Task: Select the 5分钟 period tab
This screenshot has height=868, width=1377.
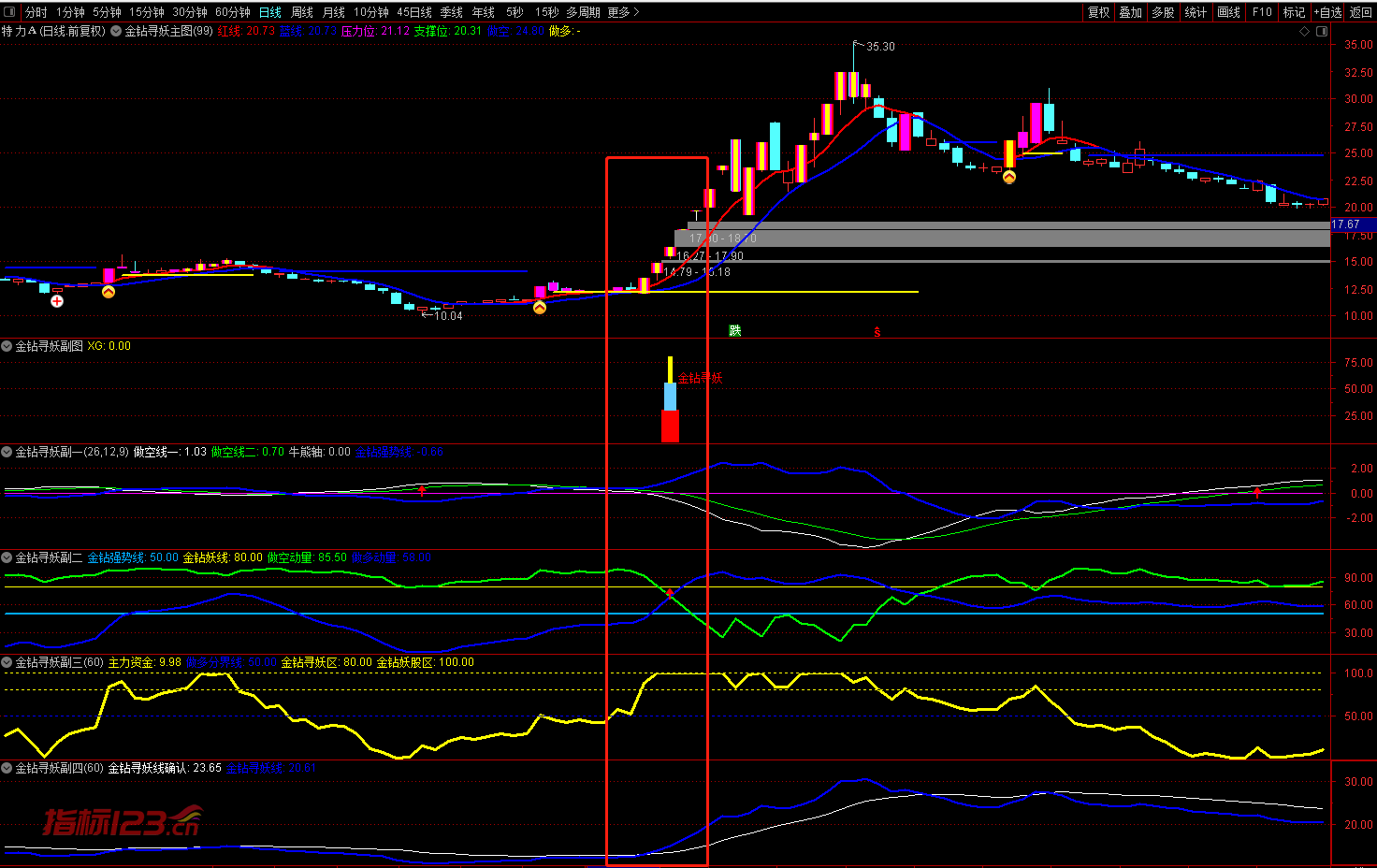Action: point(107,12)
